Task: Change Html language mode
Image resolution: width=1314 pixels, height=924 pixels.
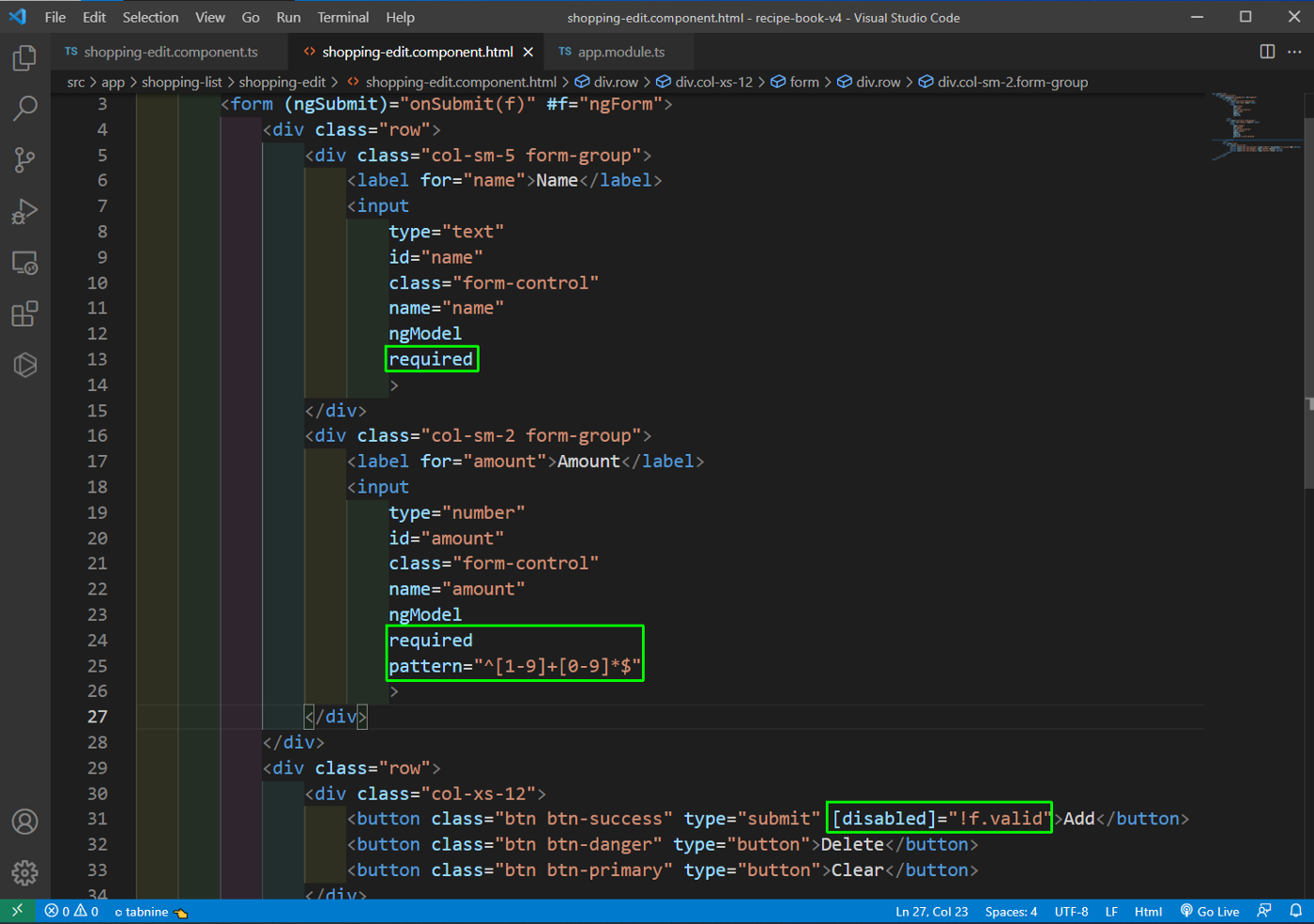Action: pyautogui.click(x=1148, y=912)
